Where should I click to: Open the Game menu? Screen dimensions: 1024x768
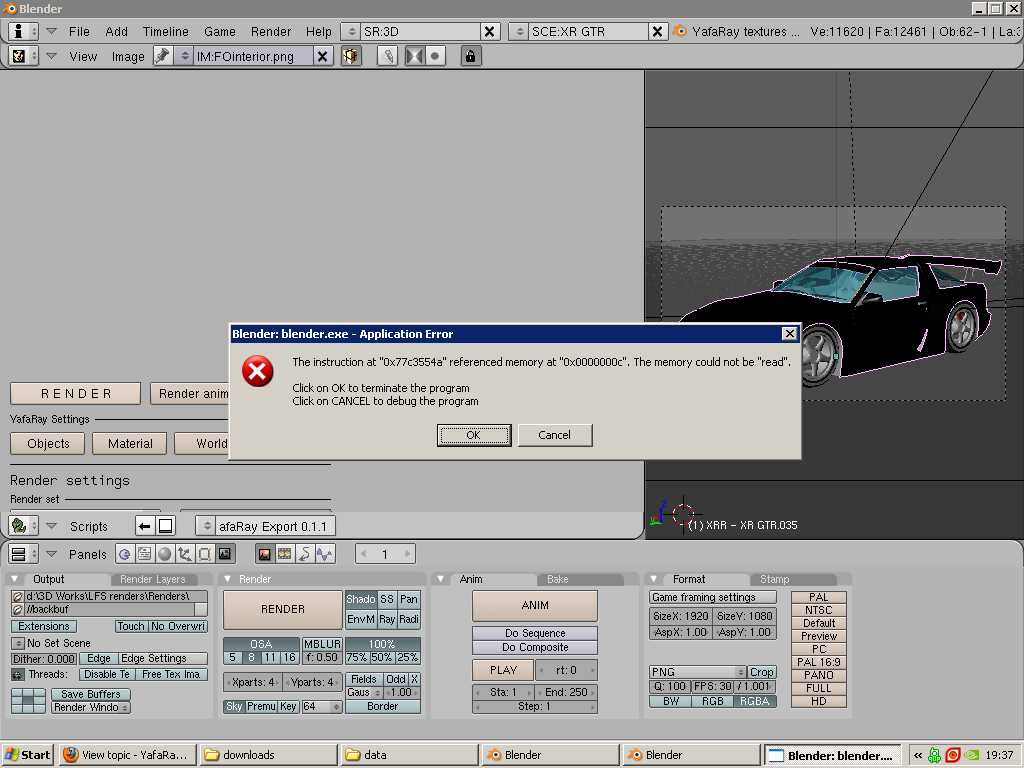219,31
